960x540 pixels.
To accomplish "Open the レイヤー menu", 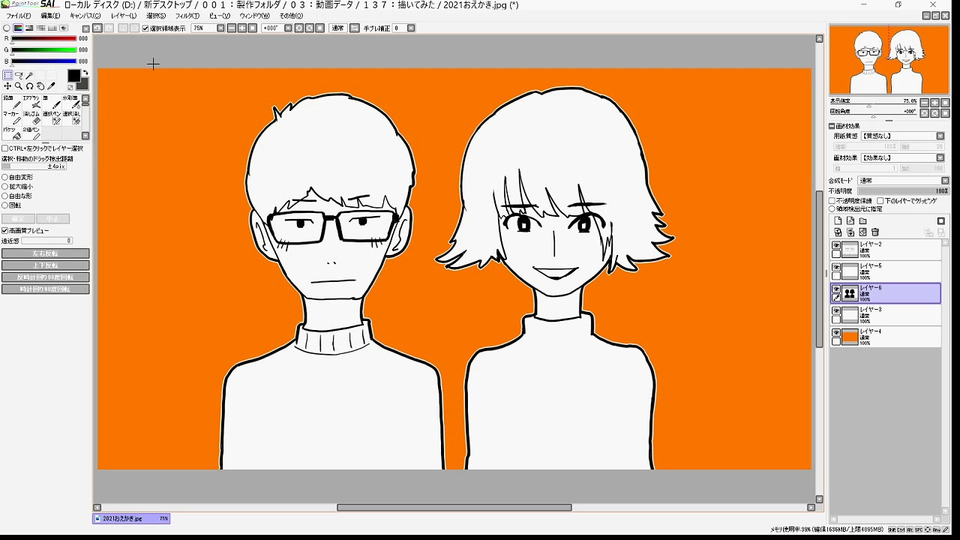I will pyautogui.click(x=124, y=17).
